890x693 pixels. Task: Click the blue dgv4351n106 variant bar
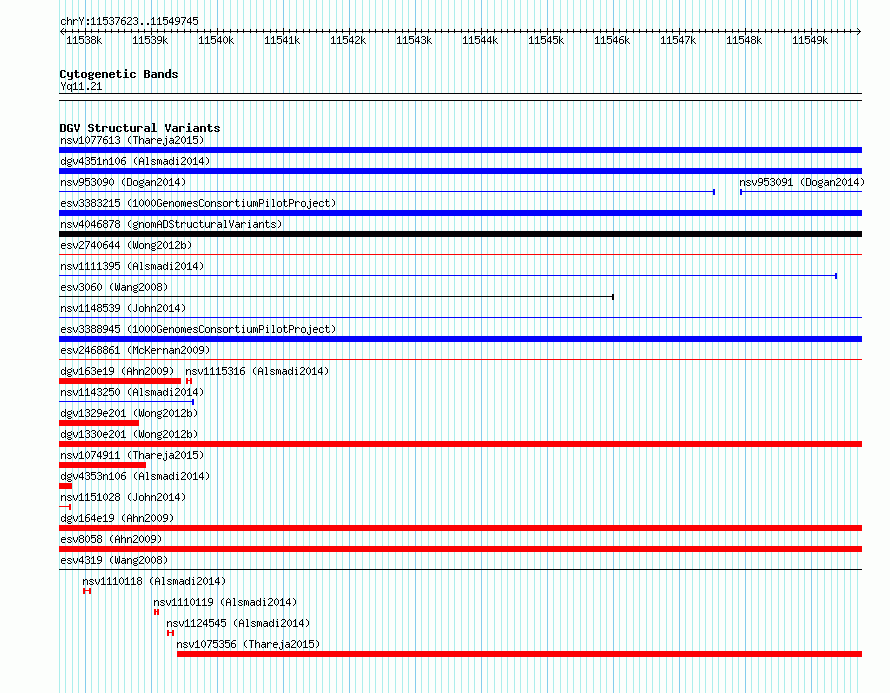(460, 171)
